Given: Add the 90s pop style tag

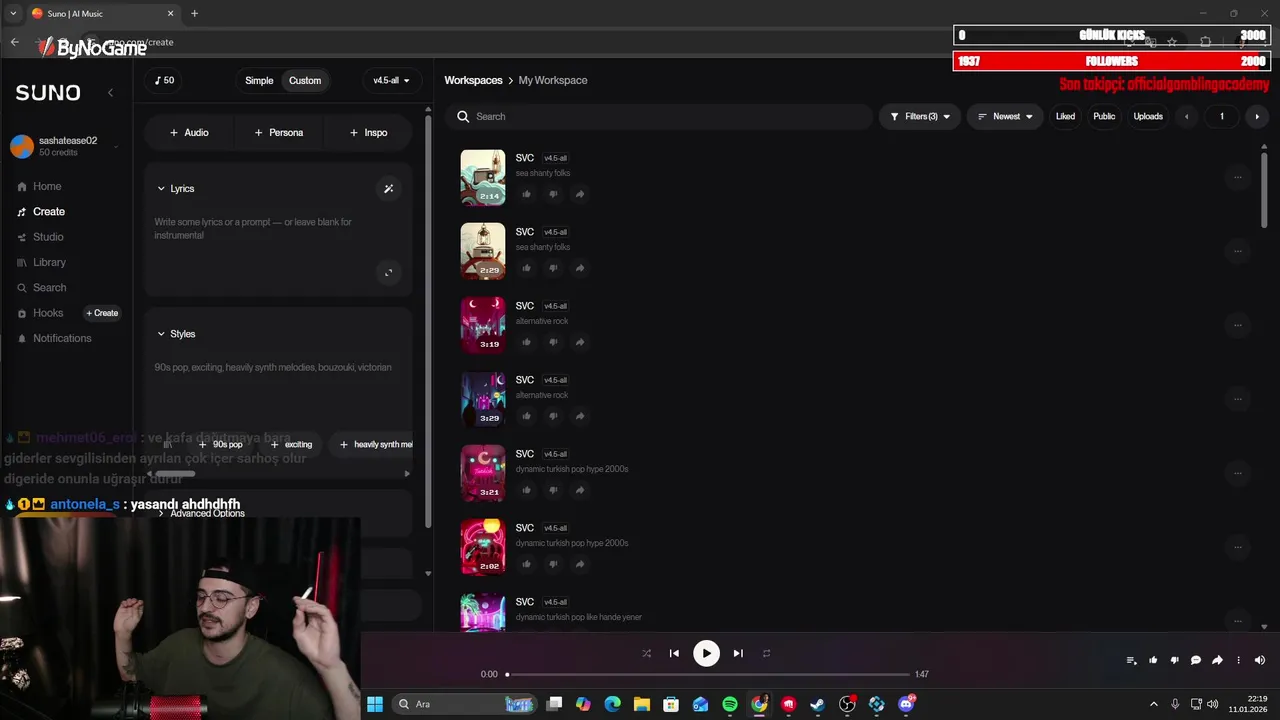Looking at the screenshot, I should point(221,444).
